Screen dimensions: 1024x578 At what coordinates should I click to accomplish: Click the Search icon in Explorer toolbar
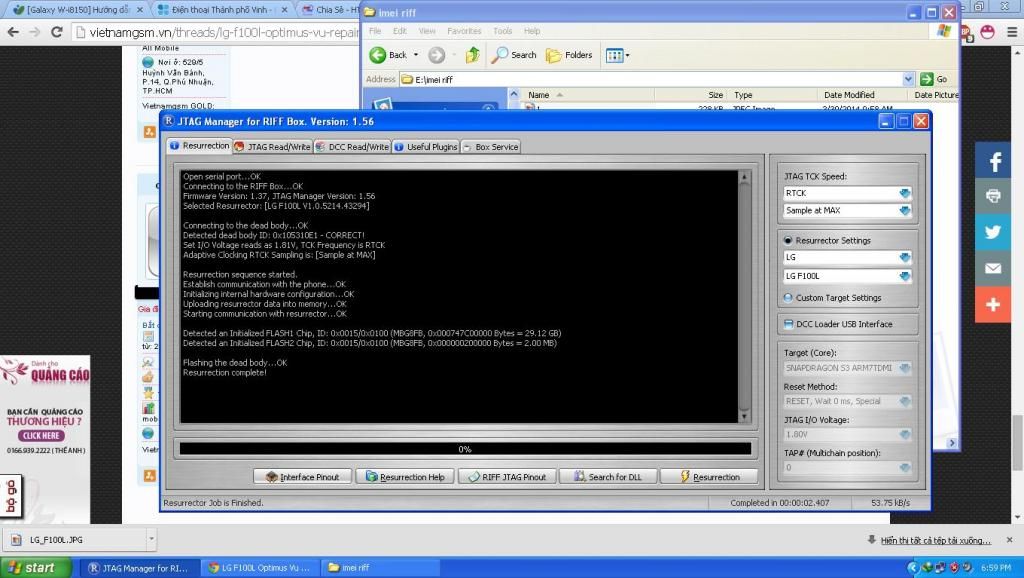pos(500,55)
